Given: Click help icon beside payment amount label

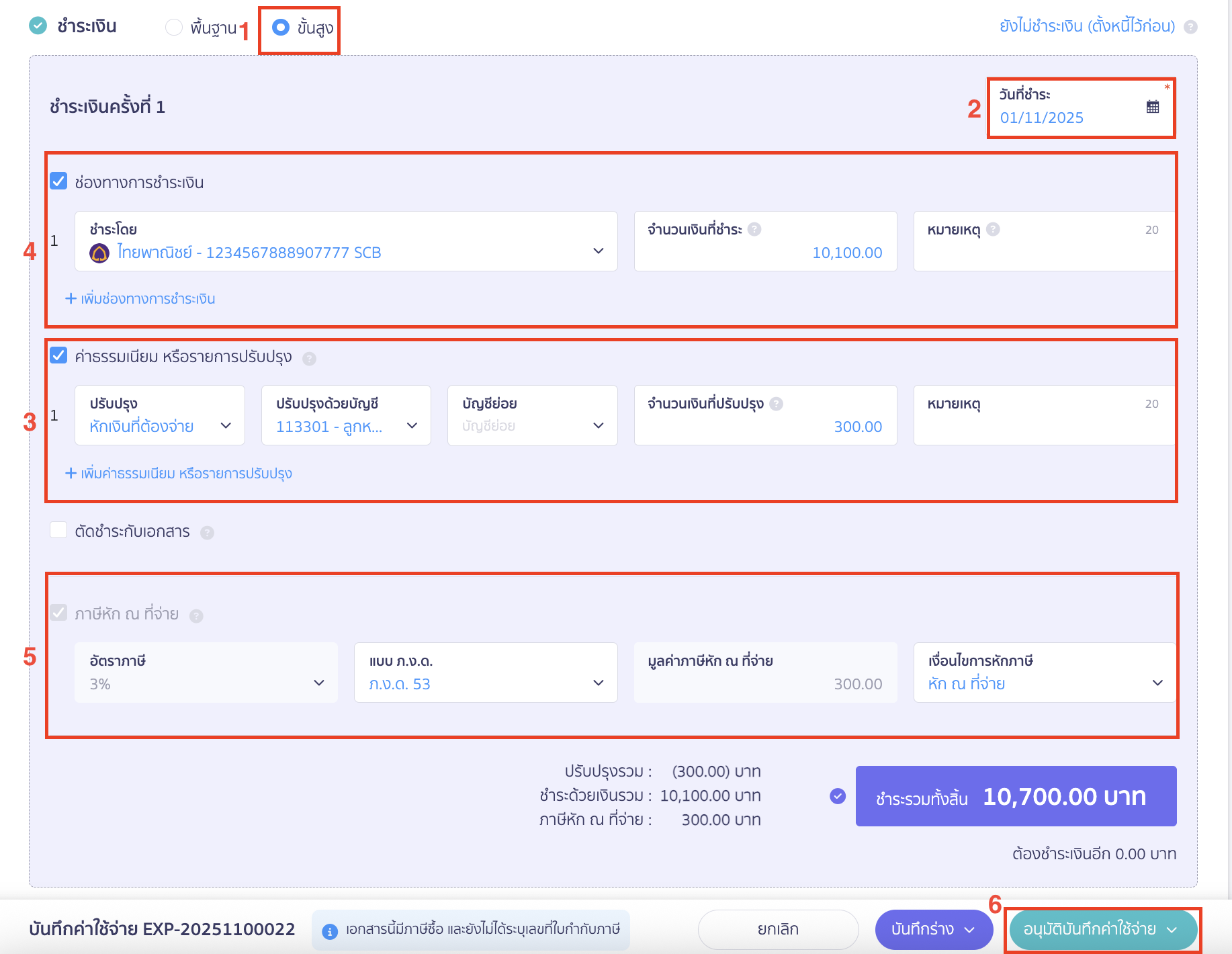Looking at the screenshot, I should [754, 230].
